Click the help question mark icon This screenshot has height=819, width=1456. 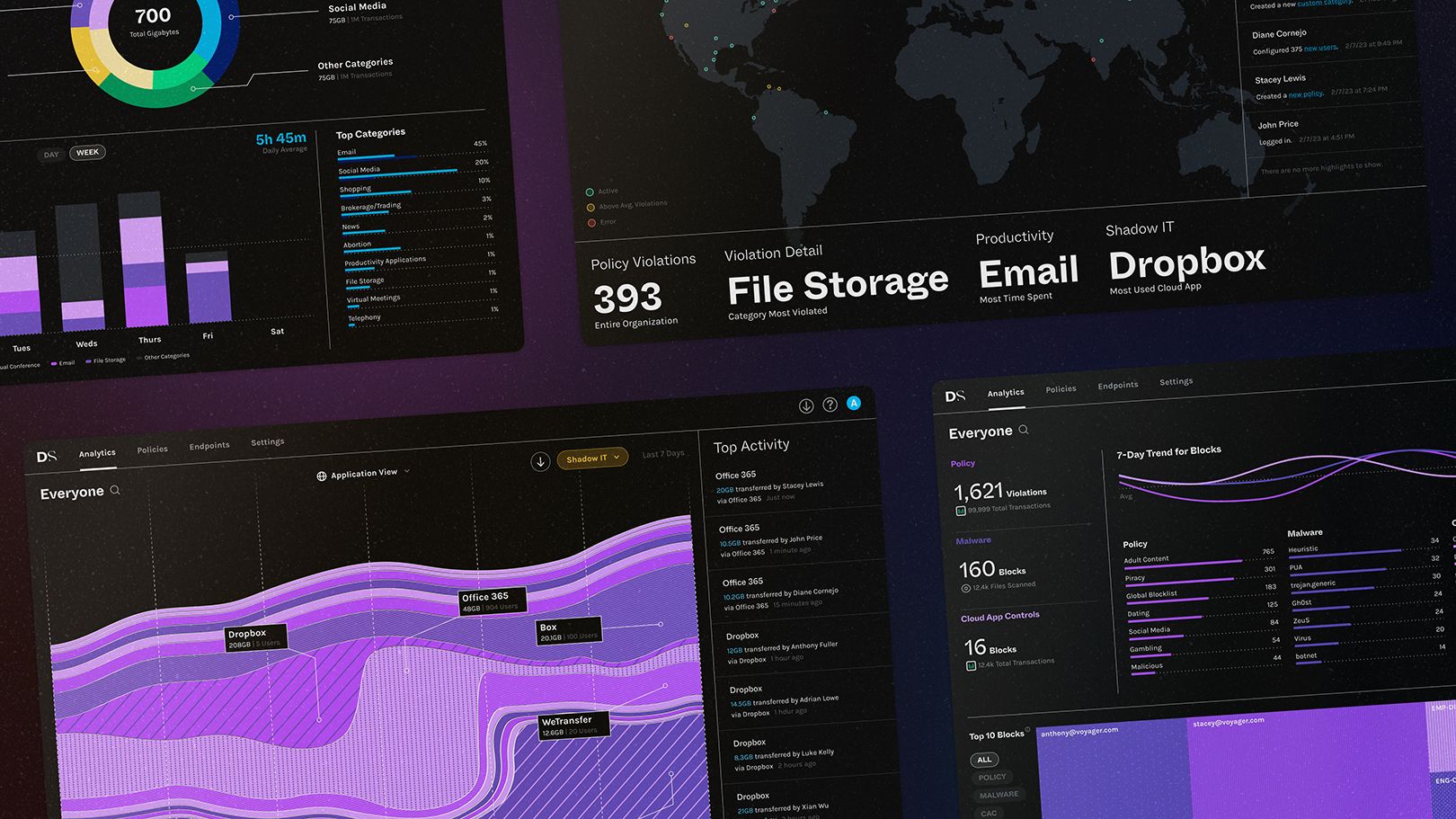(x=830, y=405)
